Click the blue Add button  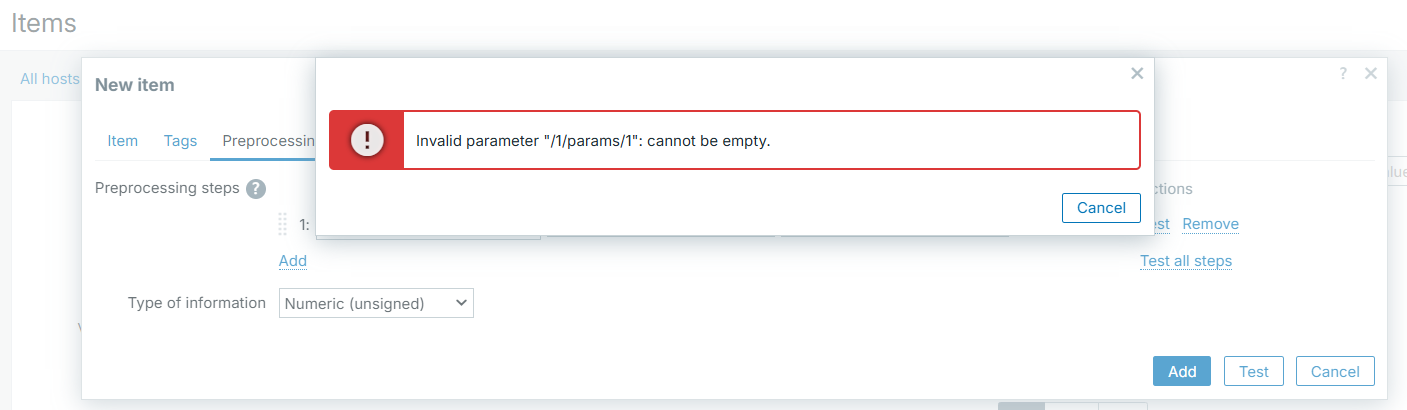tap(1182, 371)
